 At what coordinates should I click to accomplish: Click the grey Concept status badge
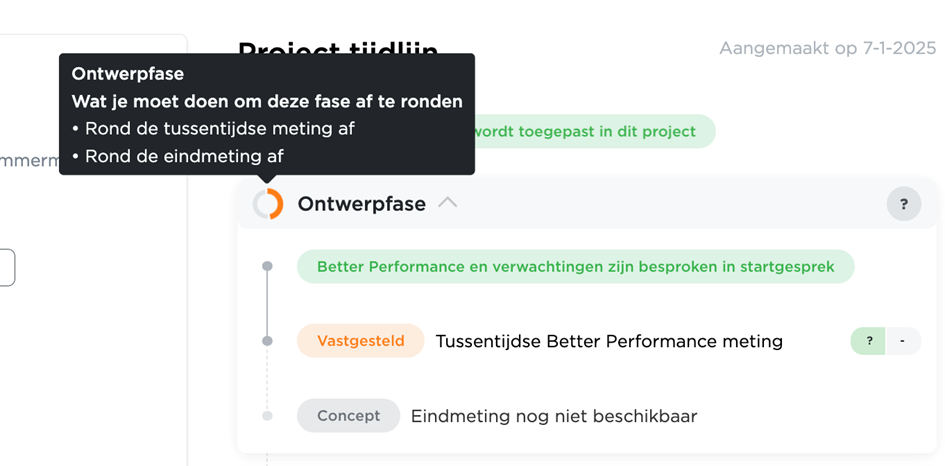point(348,415)
